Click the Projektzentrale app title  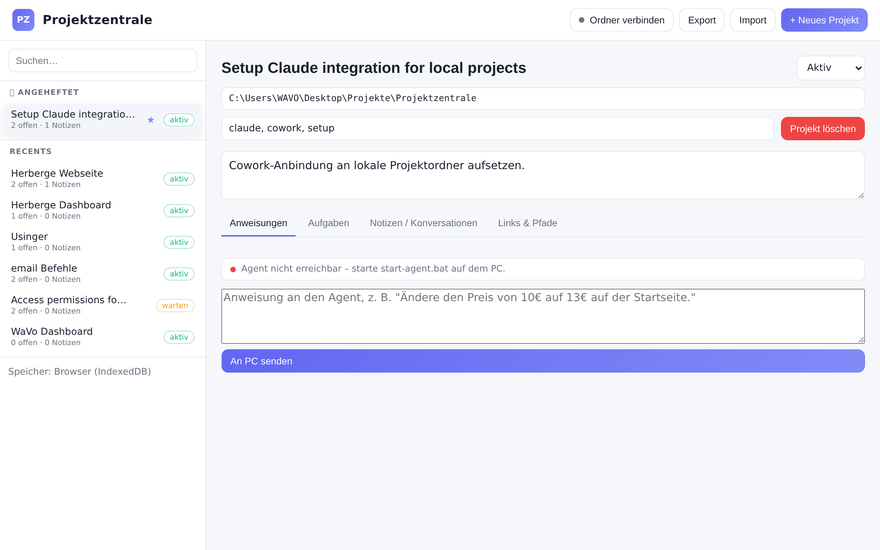98,20
